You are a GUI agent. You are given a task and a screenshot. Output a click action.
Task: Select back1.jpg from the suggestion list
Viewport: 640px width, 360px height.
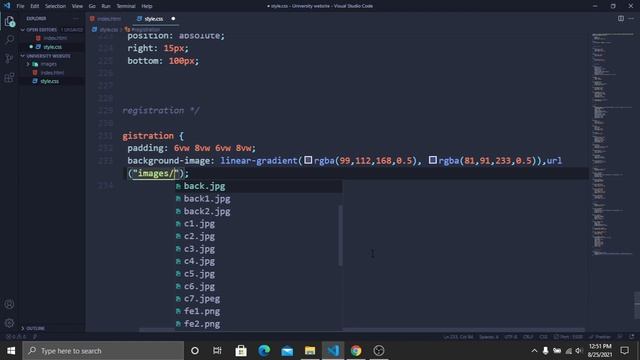[259, 199]
